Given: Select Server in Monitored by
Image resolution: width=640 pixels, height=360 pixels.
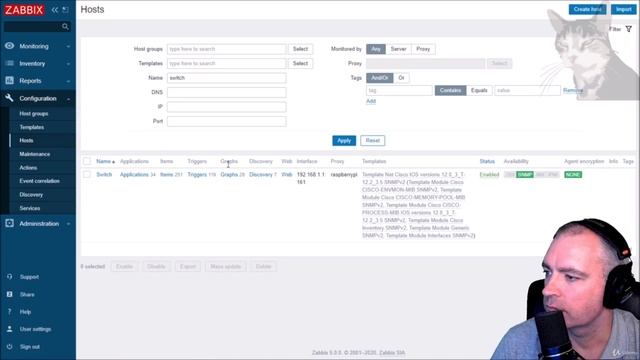Looking at the screenshot, I should click(398, 49).
